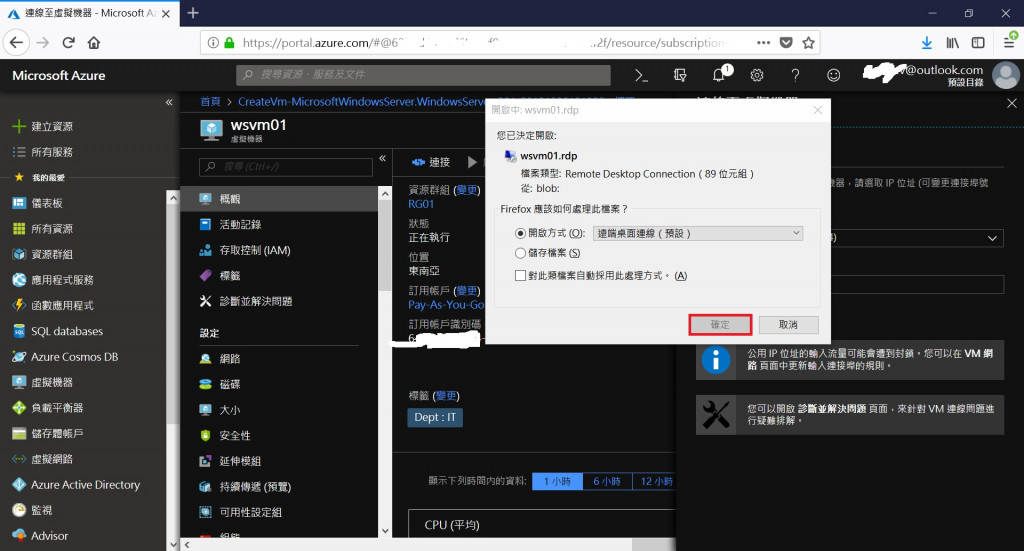Open Firefox library icon

[x=953, y=43]
